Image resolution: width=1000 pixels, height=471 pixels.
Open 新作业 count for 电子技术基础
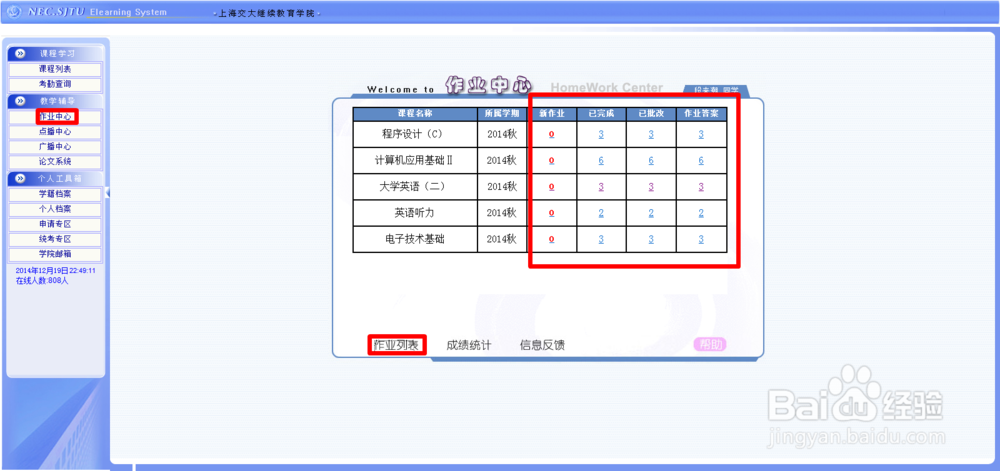click(x=552, y=239)
